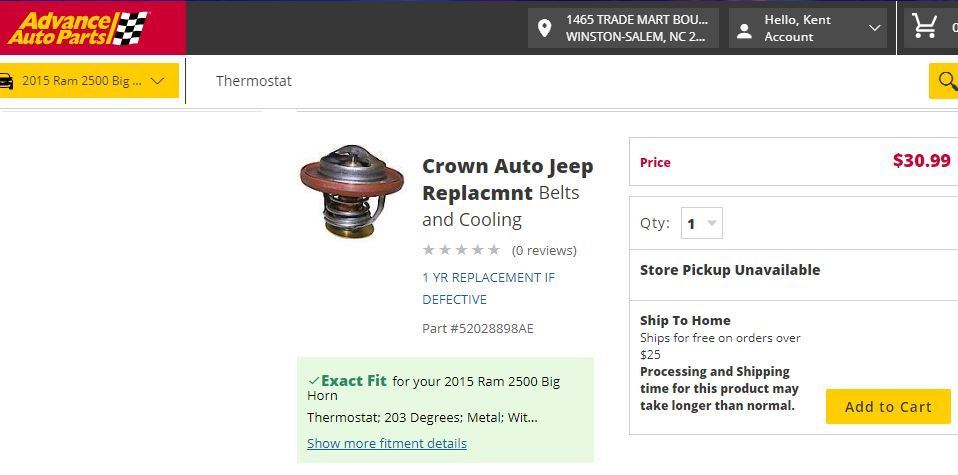Image resolution: width=958 pixels, height=475 pixels.
Task: Click the Exact Fit checkmark icon
Action: [x=313, y=381]
